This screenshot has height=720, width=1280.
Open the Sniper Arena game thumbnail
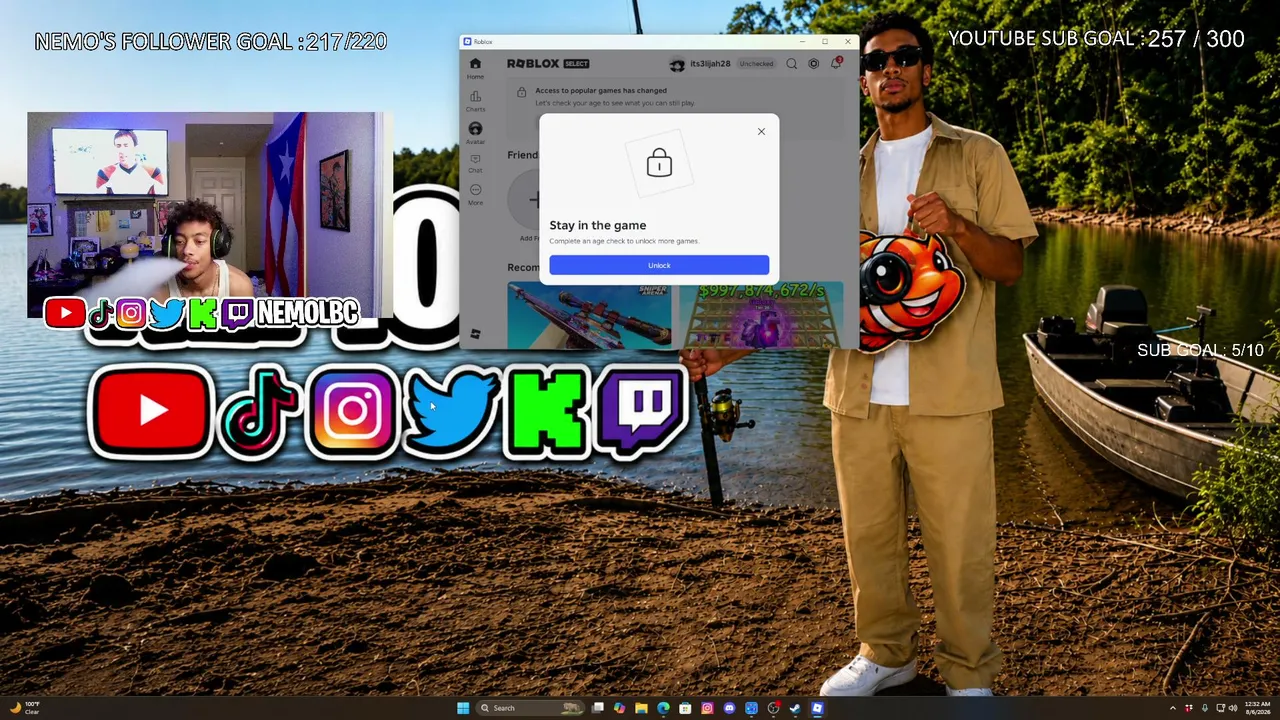click(x=589, y=315)
